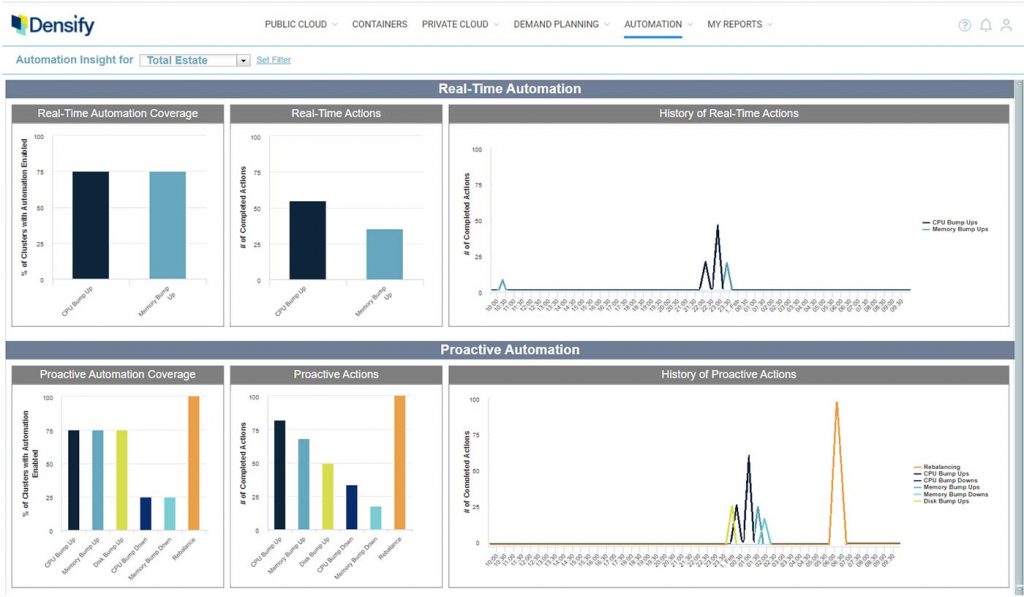Image resolution: width=1024 pixels, height=597 pixels.
Task: Toggle the Rebalancing series in Proactive history legend
Action: point(942,467)
